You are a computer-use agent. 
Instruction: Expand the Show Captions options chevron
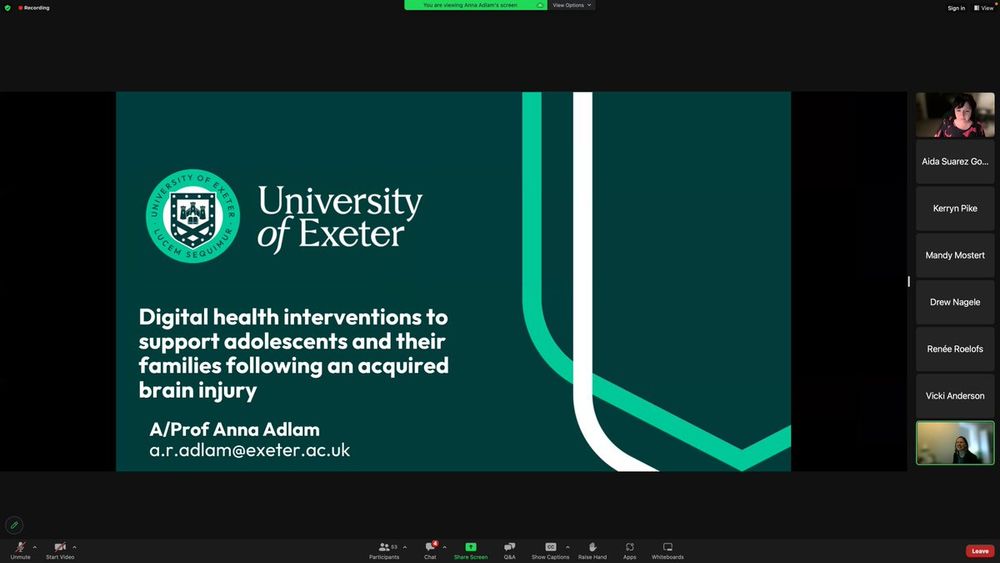568,547
